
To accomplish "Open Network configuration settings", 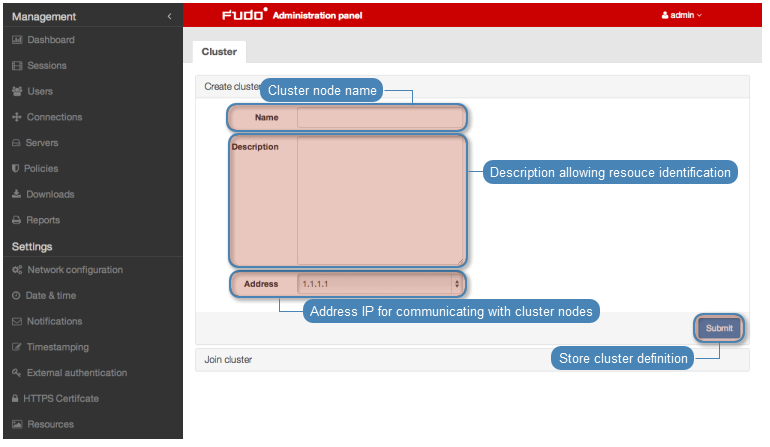I will pos(75,270).
